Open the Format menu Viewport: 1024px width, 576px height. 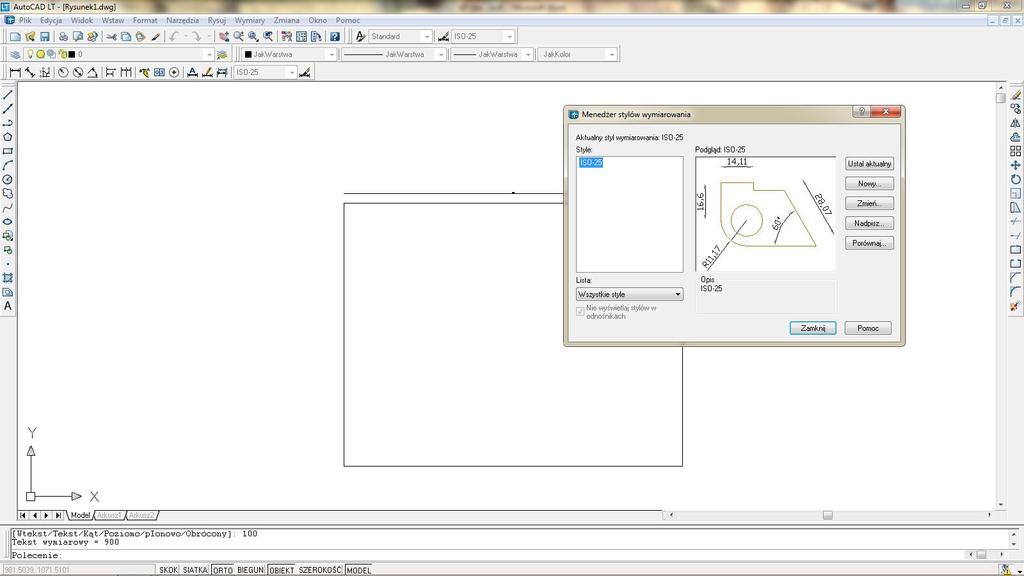[145, 20]
